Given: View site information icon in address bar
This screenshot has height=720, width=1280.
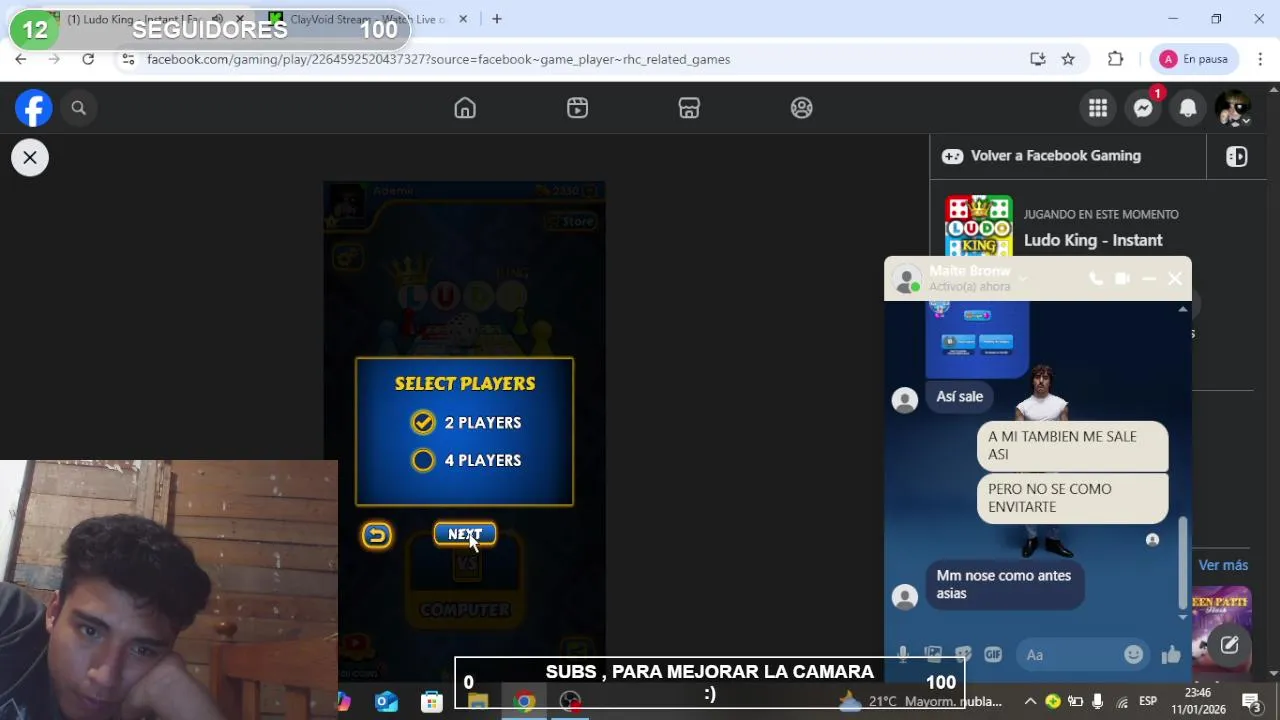Looking at the screenshot, I should pyautogui.click(x=127, y=59).
